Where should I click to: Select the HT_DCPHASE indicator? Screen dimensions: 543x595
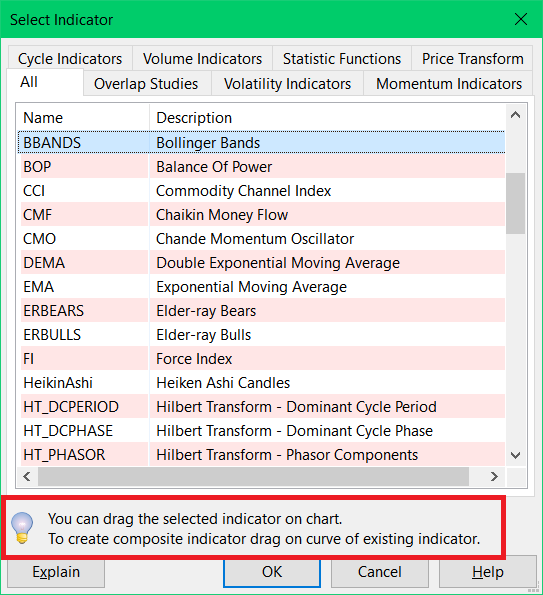pyautogui.click(x=261, y=431)
